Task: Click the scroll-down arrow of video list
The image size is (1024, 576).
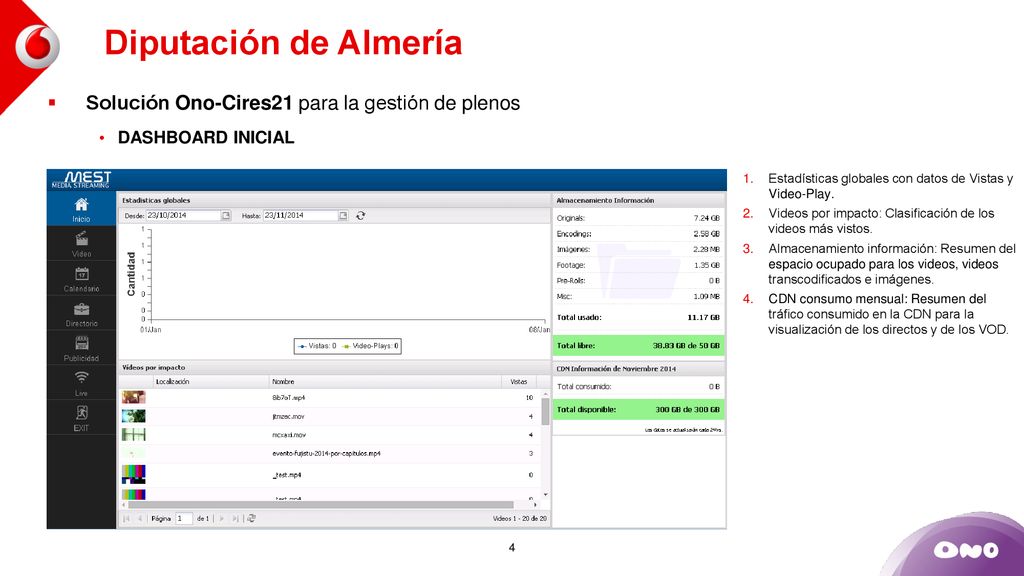Action: pyautogui.click(x=545, y=495)
